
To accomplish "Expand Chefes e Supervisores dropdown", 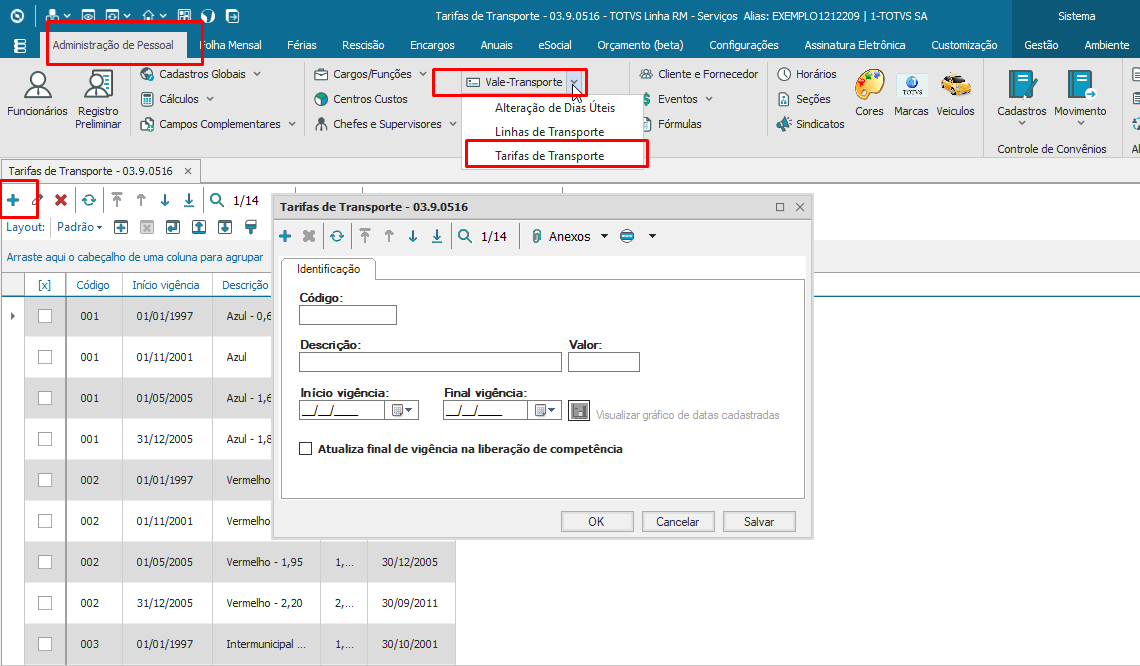I will (x=453, y=124).
